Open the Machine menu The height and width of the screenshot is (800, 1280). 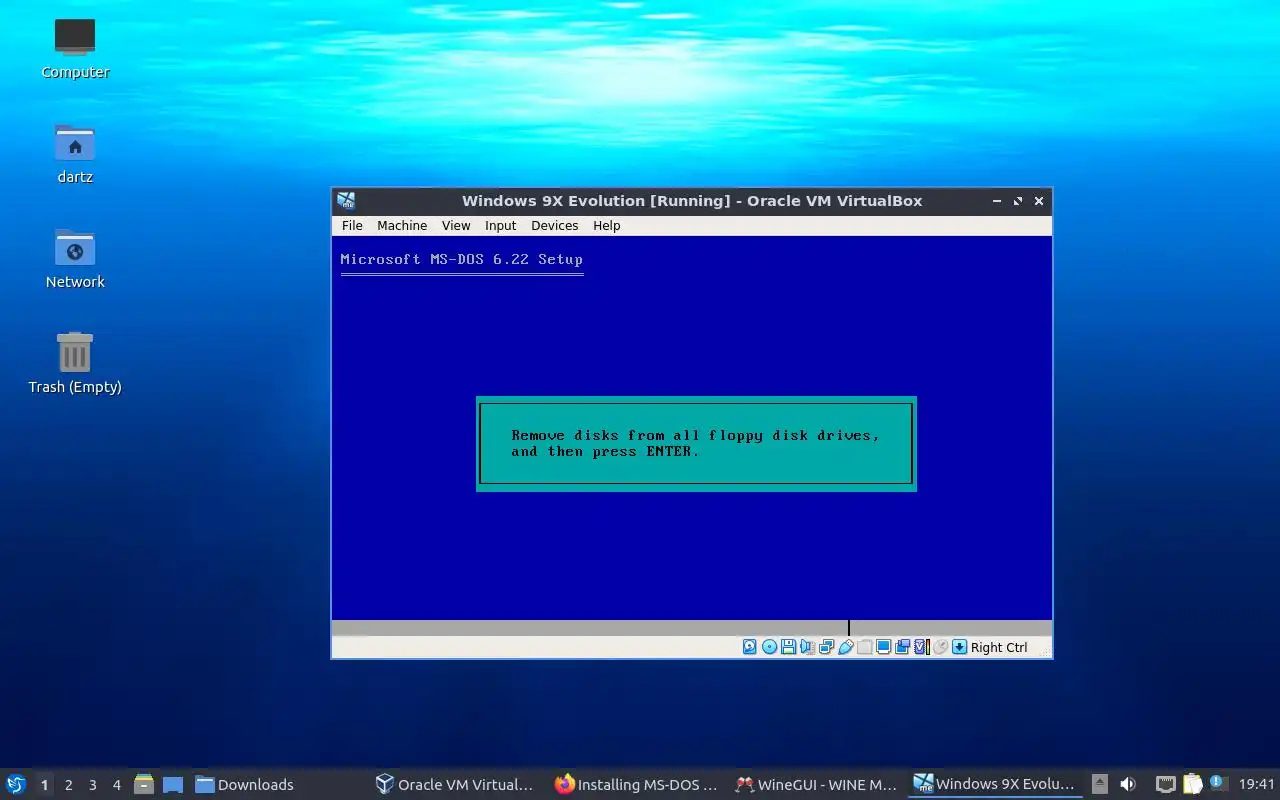tap(402, 226)
